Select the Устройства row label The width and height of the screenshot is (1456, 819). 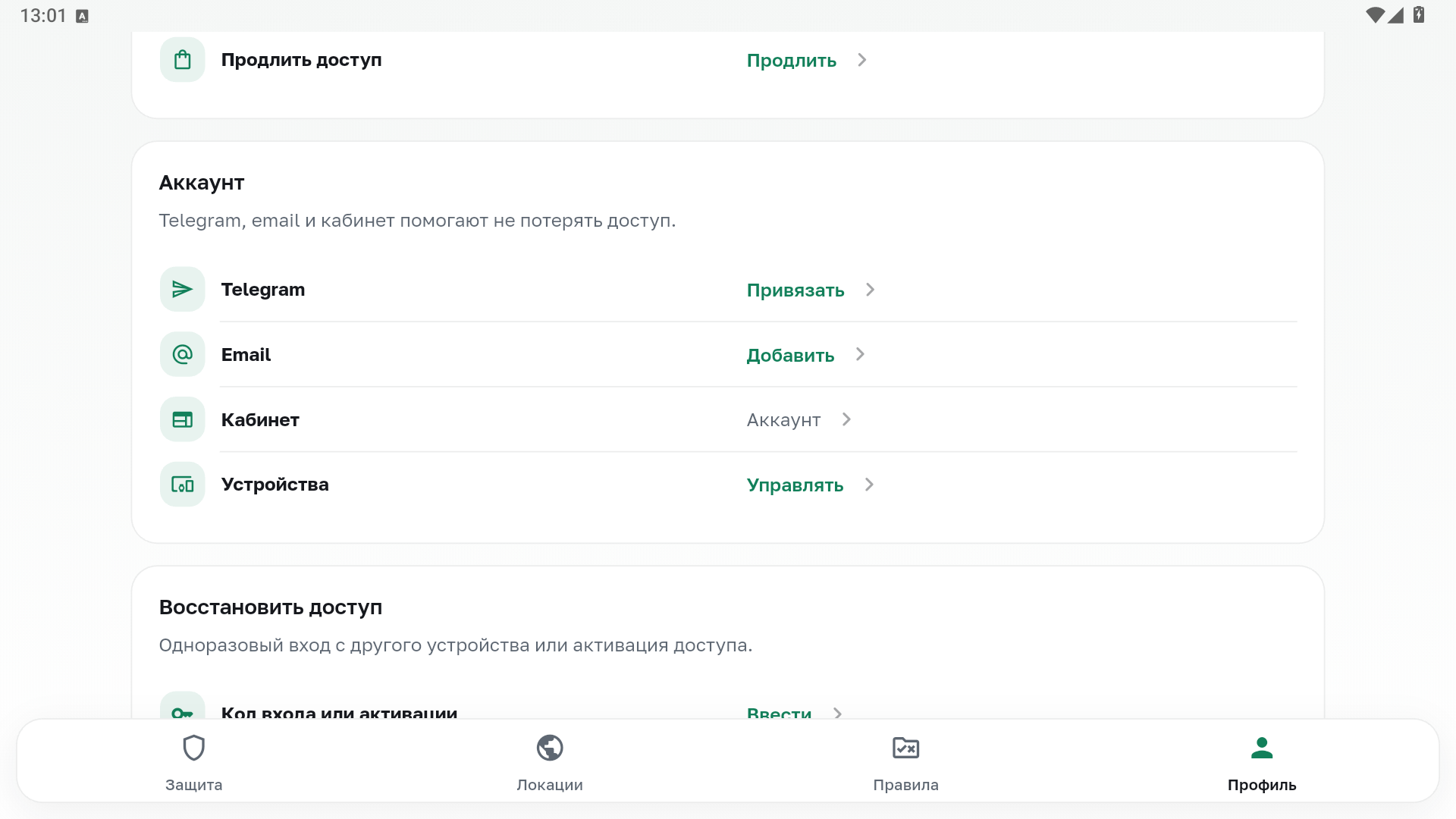pos(275,485)
